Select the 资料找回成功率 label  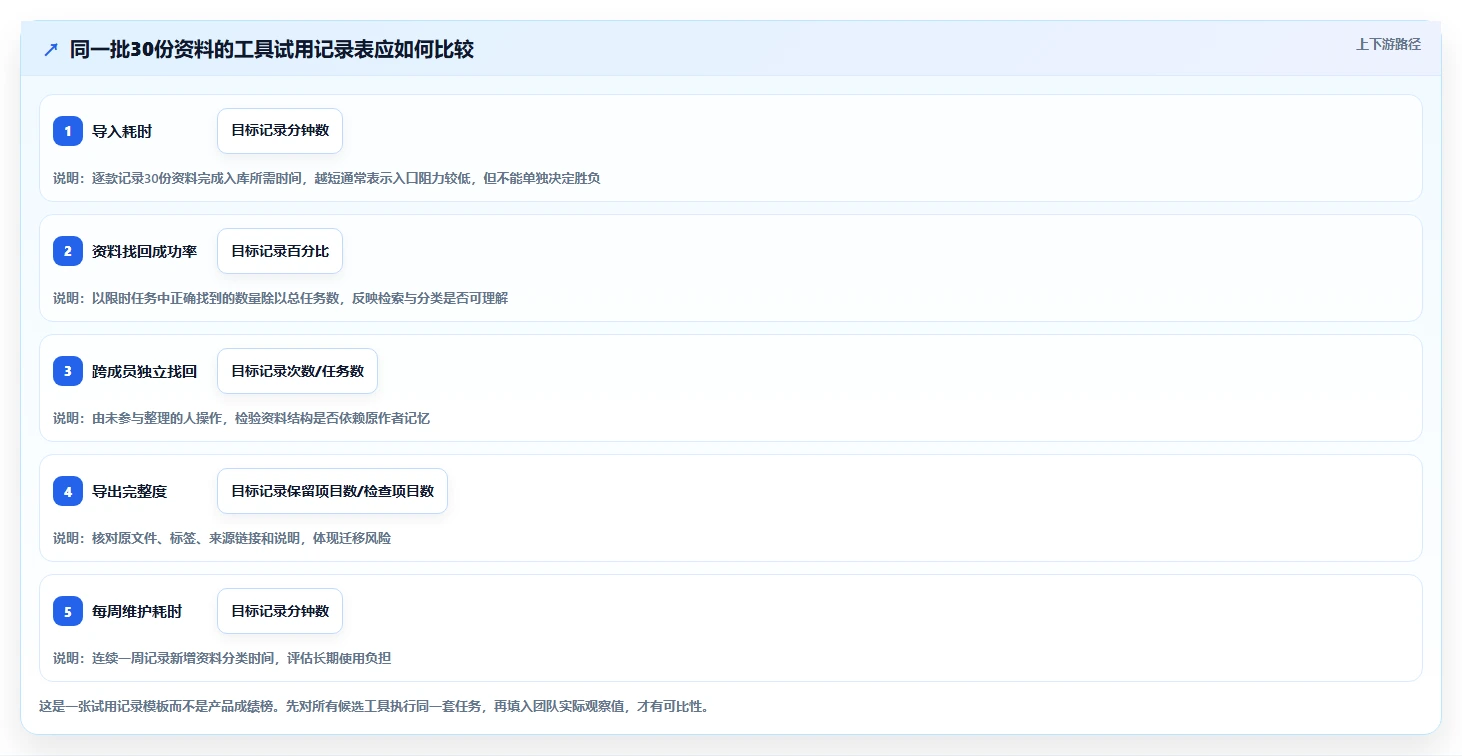click(x=144, y=251)
